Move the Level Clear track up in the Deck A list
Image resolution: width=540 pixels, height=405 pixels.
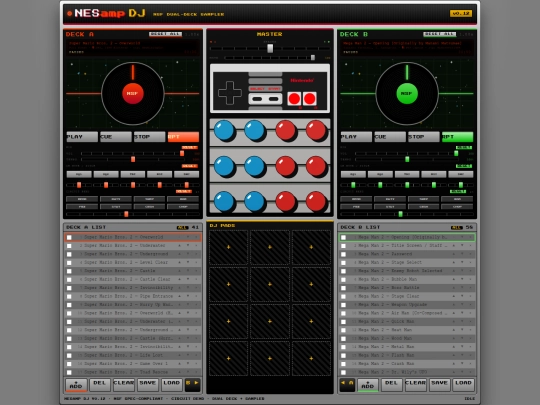[x=179, y=262]
